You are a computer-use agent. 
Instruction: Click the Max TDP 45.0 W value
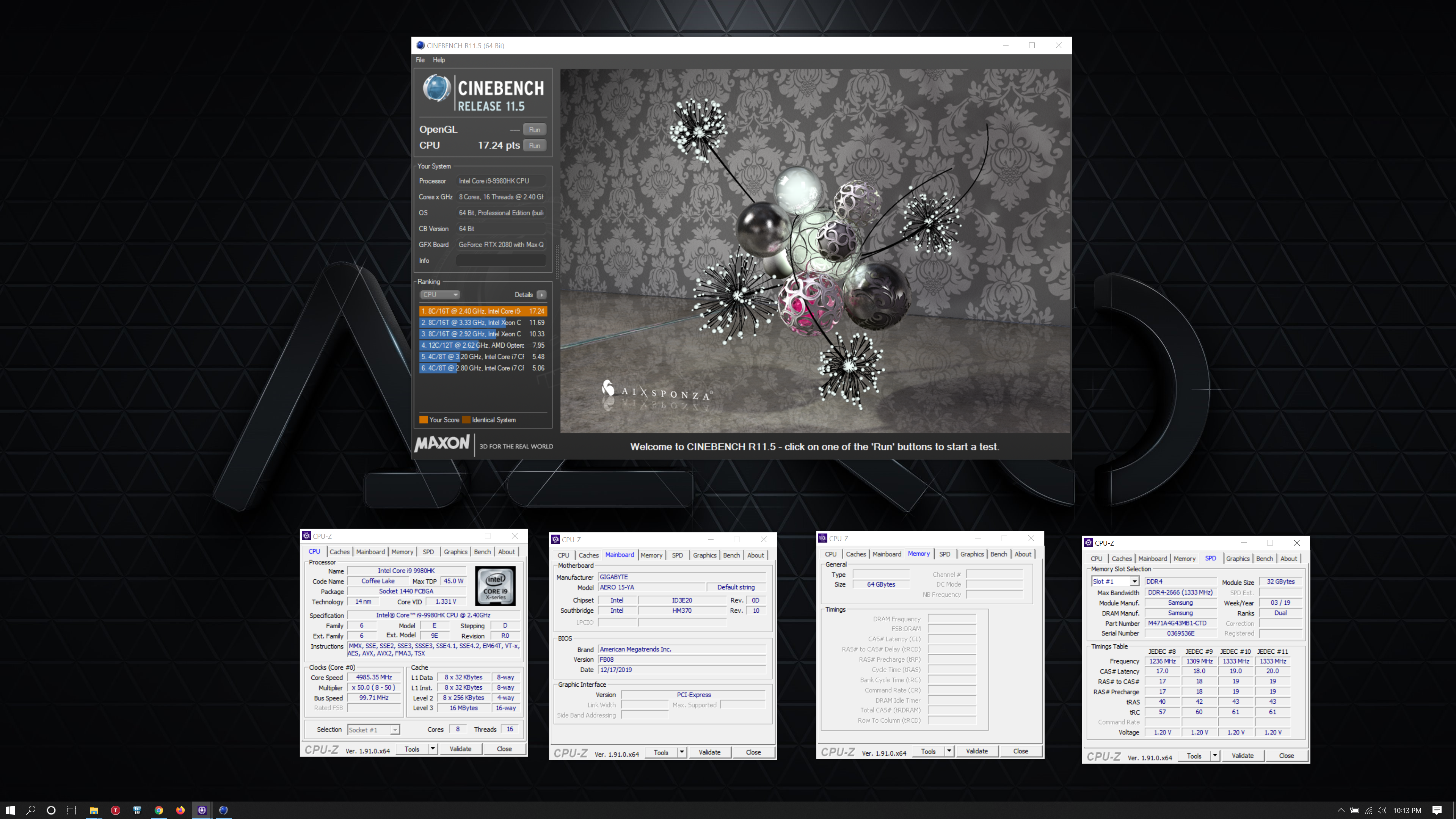point(453,581)
